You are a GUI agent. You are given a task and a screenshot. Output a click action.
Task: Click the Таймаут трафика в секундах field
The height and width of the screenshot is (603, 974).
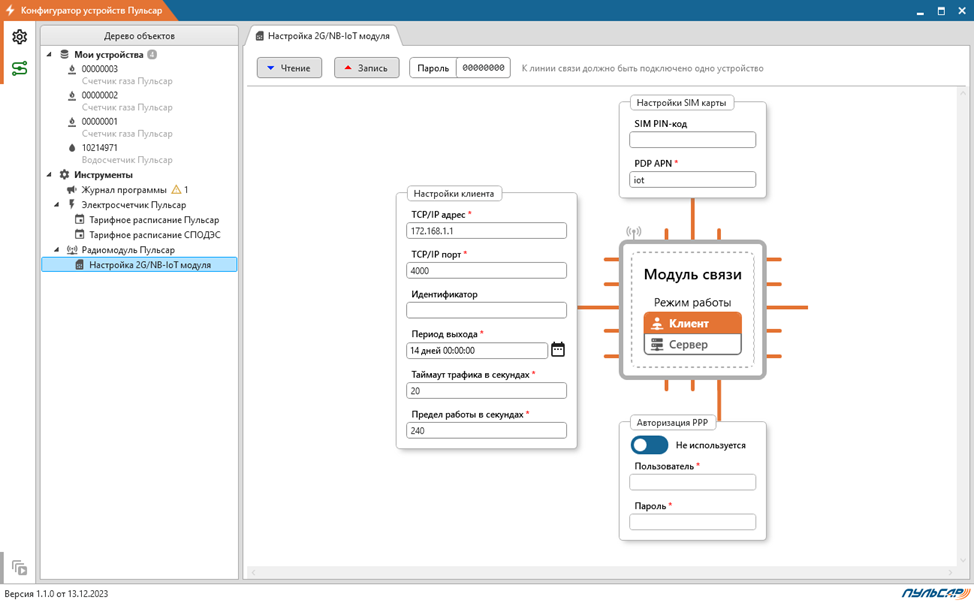click(x=486, y=391)
